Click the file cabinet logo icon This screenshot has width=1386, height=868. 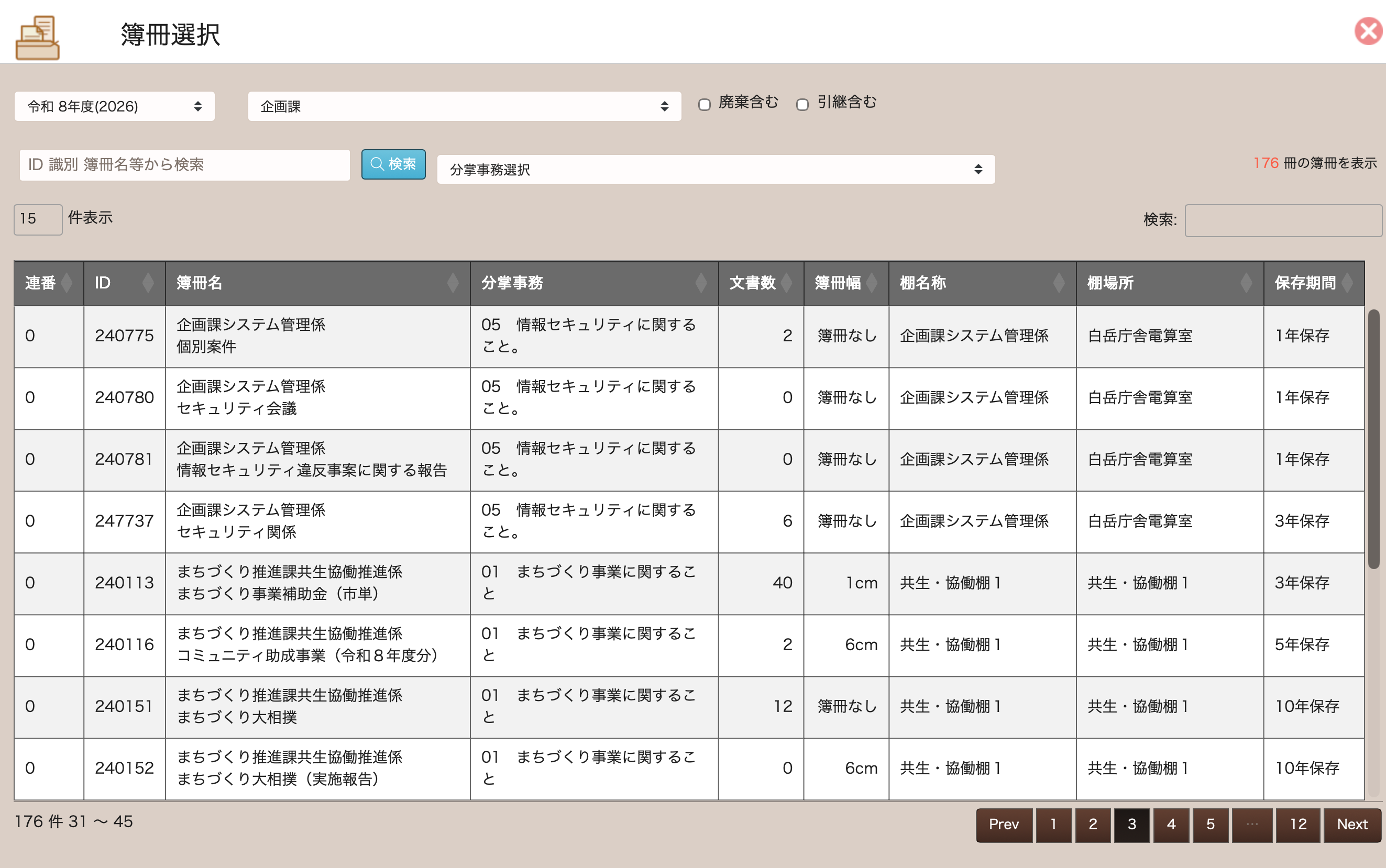pos(37,37)
